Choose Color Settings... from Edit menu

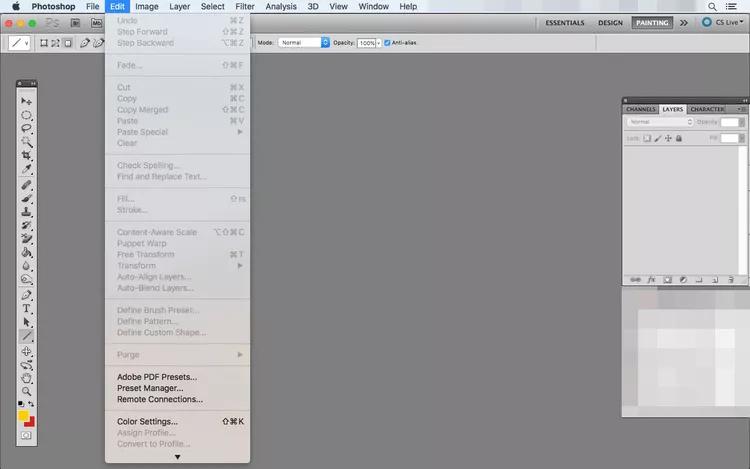[x=147, y=422]
